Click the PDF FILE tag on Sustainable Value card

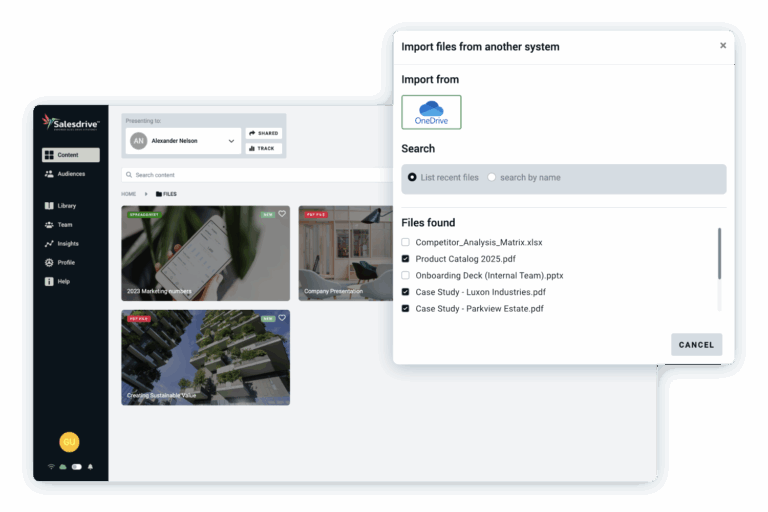[139, 319]
